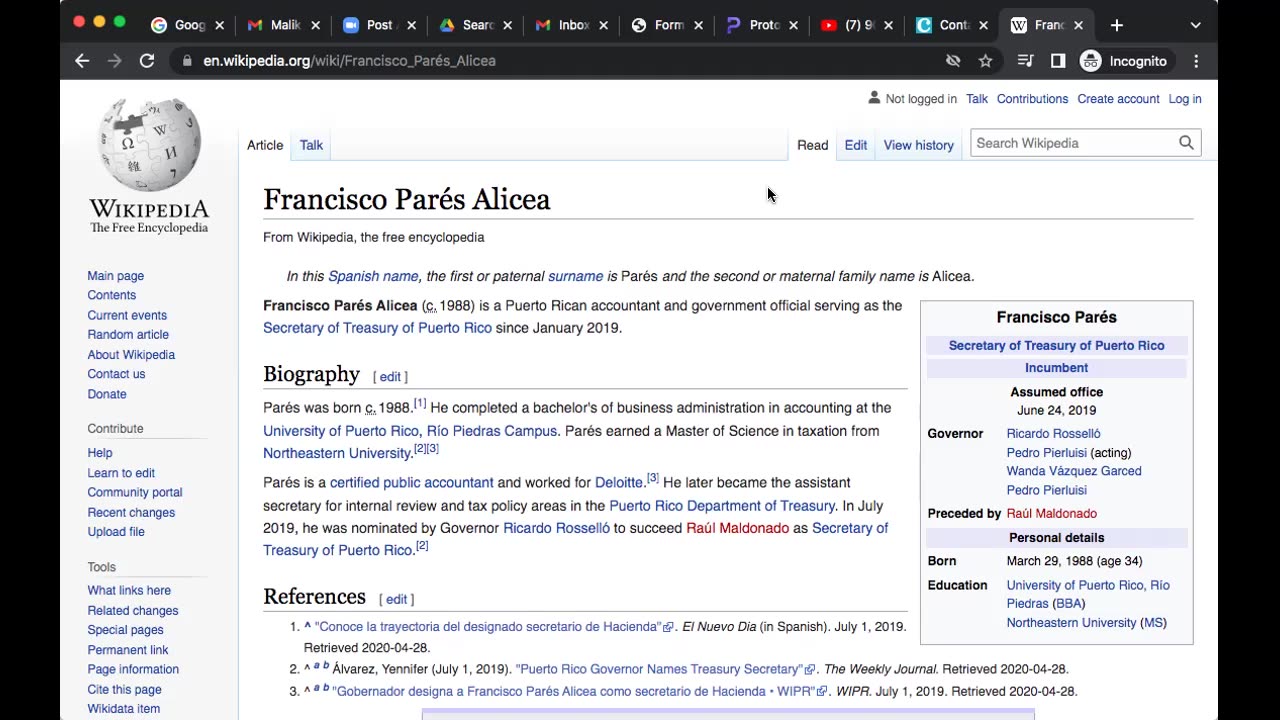Open the Spanish name link
This screenshot has width=1280, height=720.
point(373,277)
